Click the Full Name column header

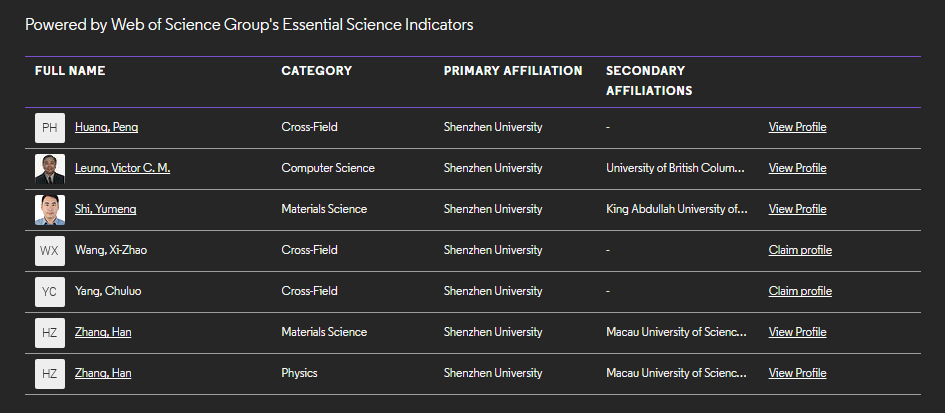(70, 71)
